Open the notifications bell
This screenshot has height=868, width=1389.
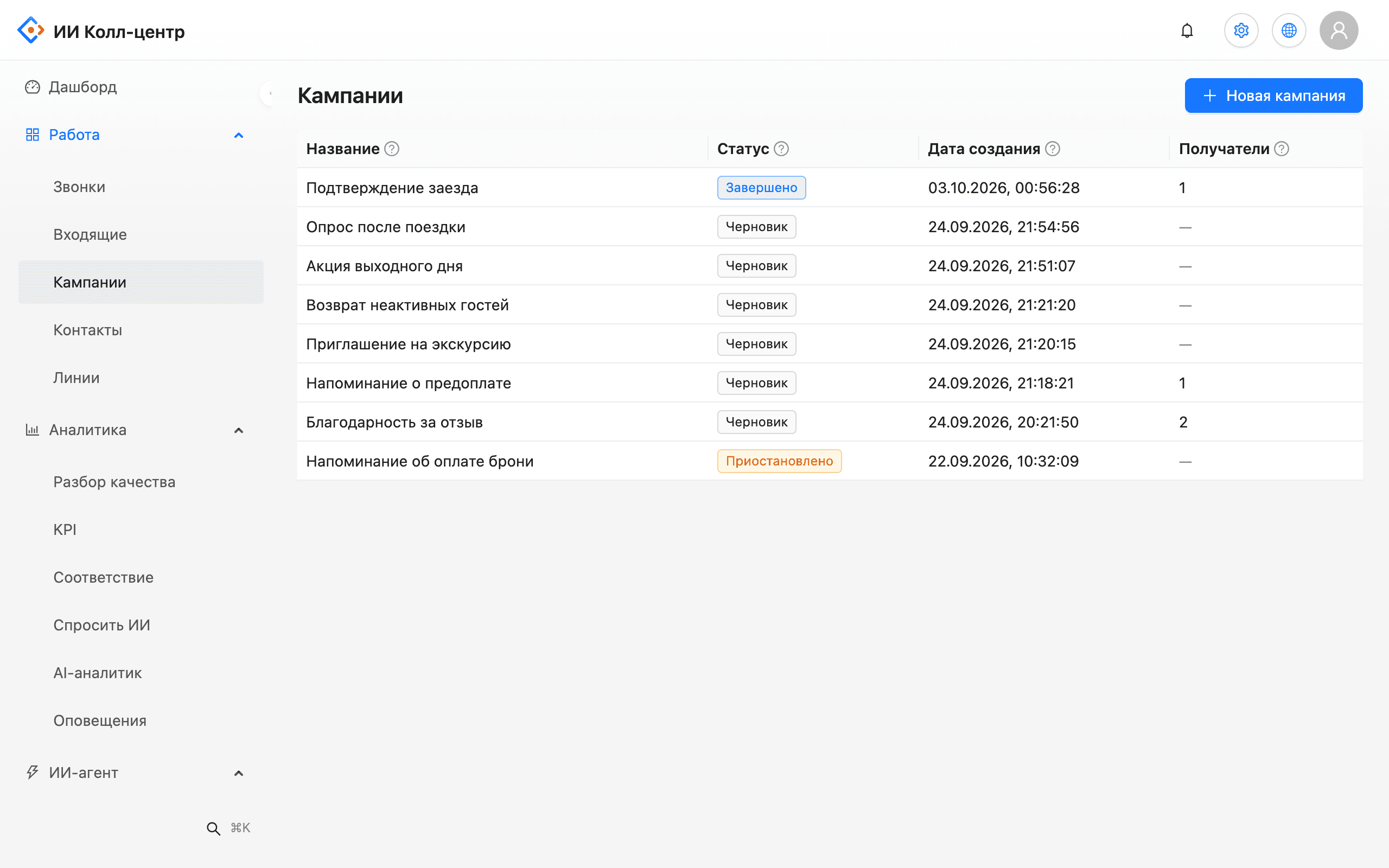(1187, 30)
